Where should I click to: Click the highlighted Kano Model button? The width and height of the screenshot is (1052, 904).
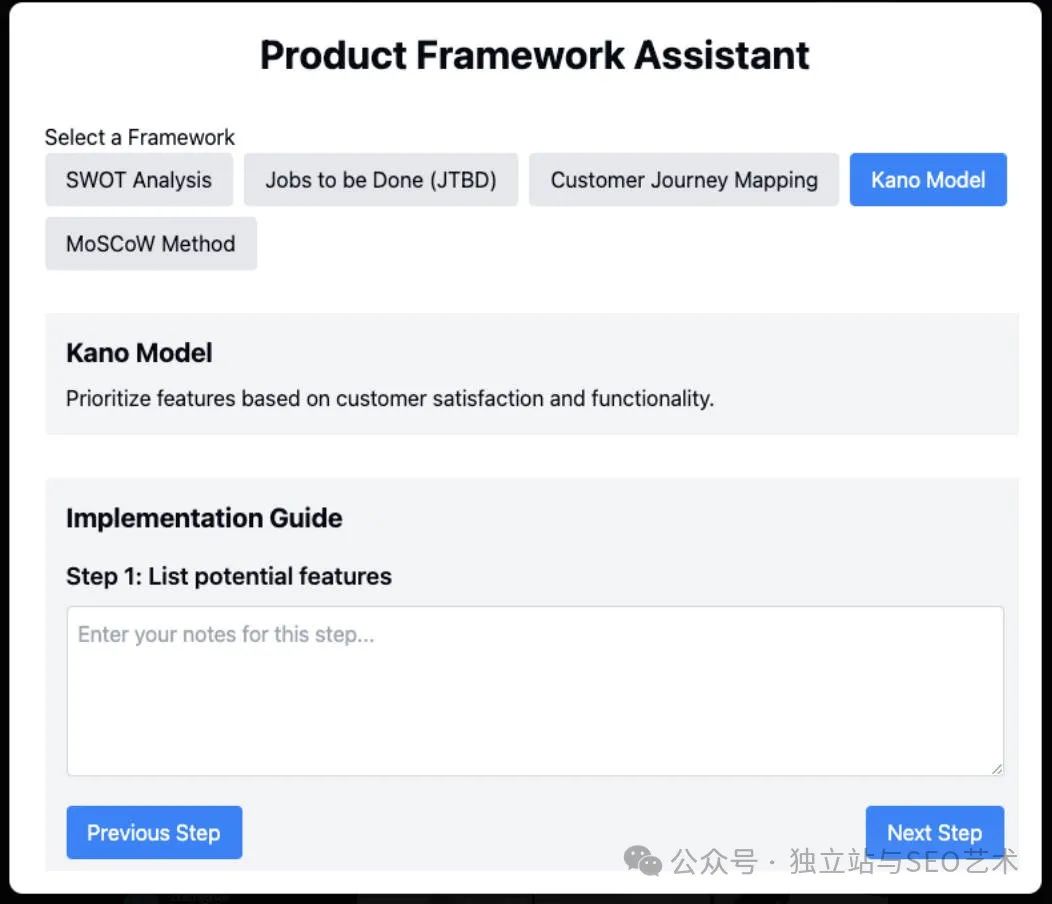coord(928,180)
